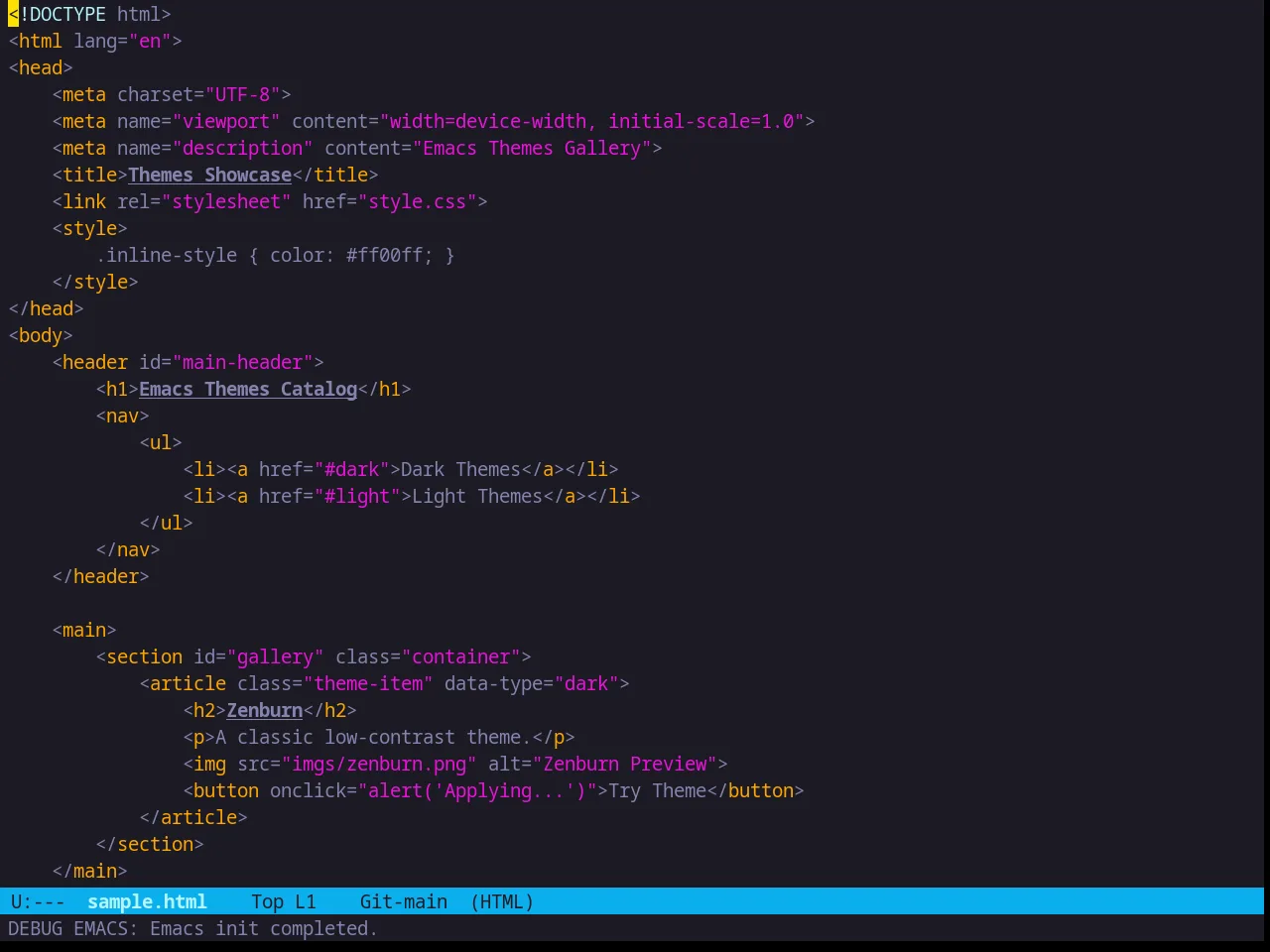This screenshot has width=1270, height=952.
Task: Click the closing </head> tag
Action: point(46,308)
